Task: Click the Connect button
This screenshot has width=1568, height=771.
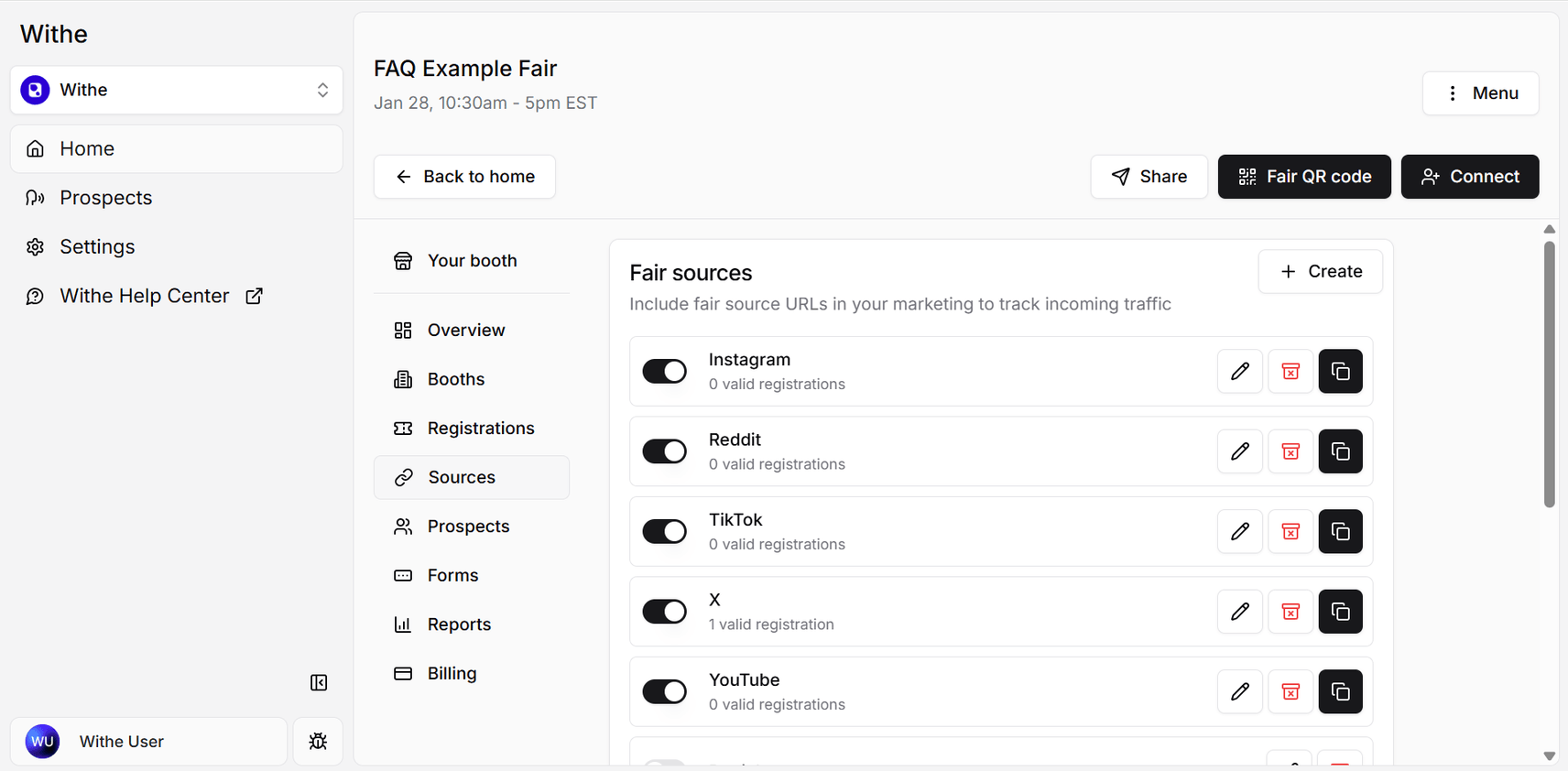Action: (x=1470, y=177)
